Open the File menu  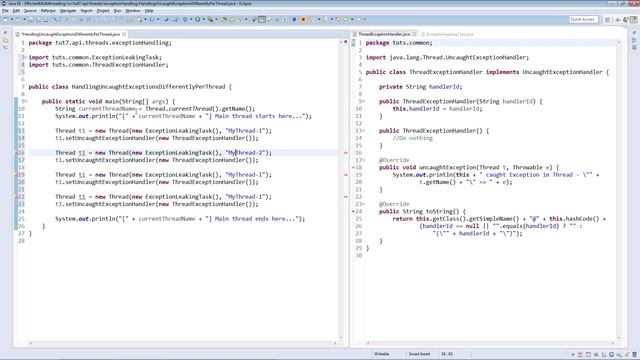click(5, 11)
